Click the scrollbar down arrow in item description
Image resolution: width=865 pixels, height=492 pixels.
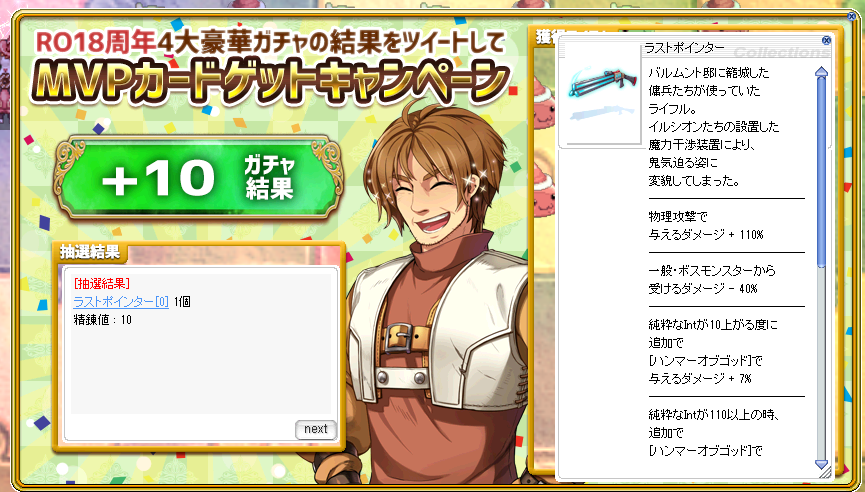point(821,464)
